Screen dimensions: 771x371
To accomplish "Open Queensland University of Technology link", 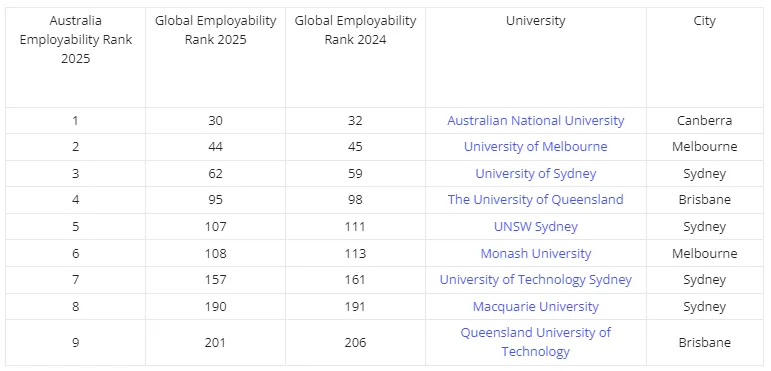I will coord(535,342).
